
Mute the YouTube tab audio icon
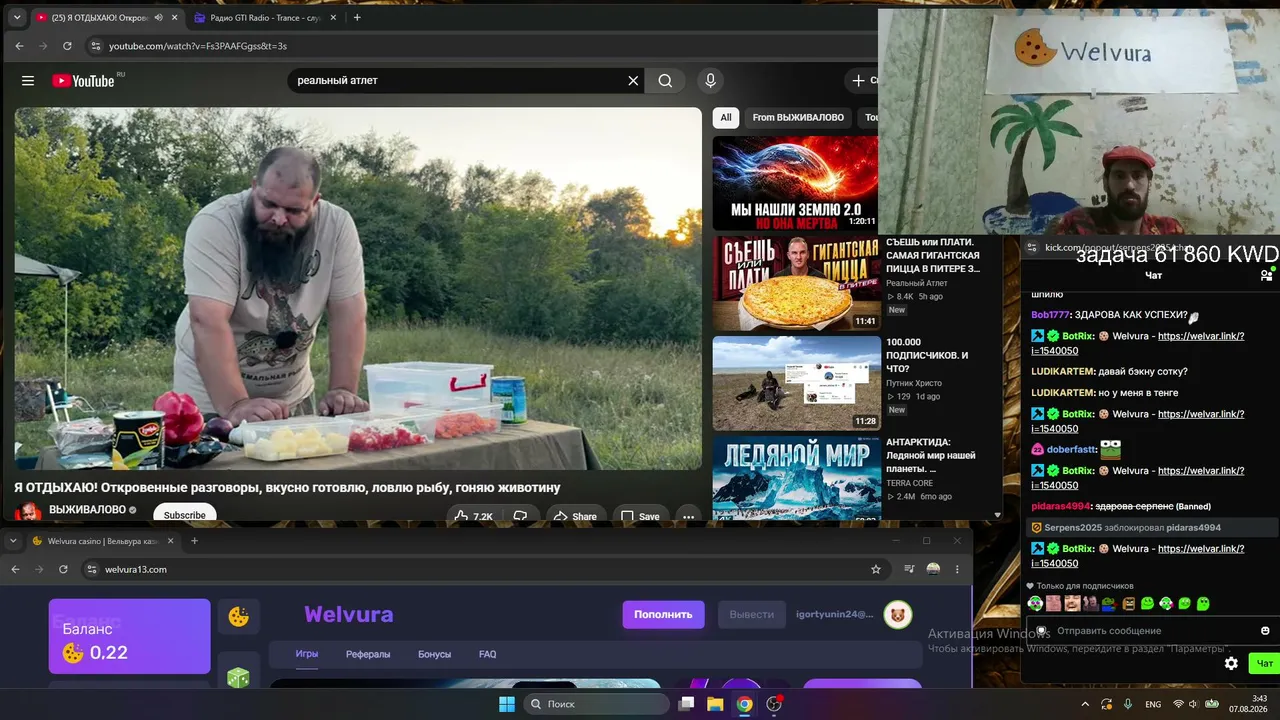(x=158, y=17)
